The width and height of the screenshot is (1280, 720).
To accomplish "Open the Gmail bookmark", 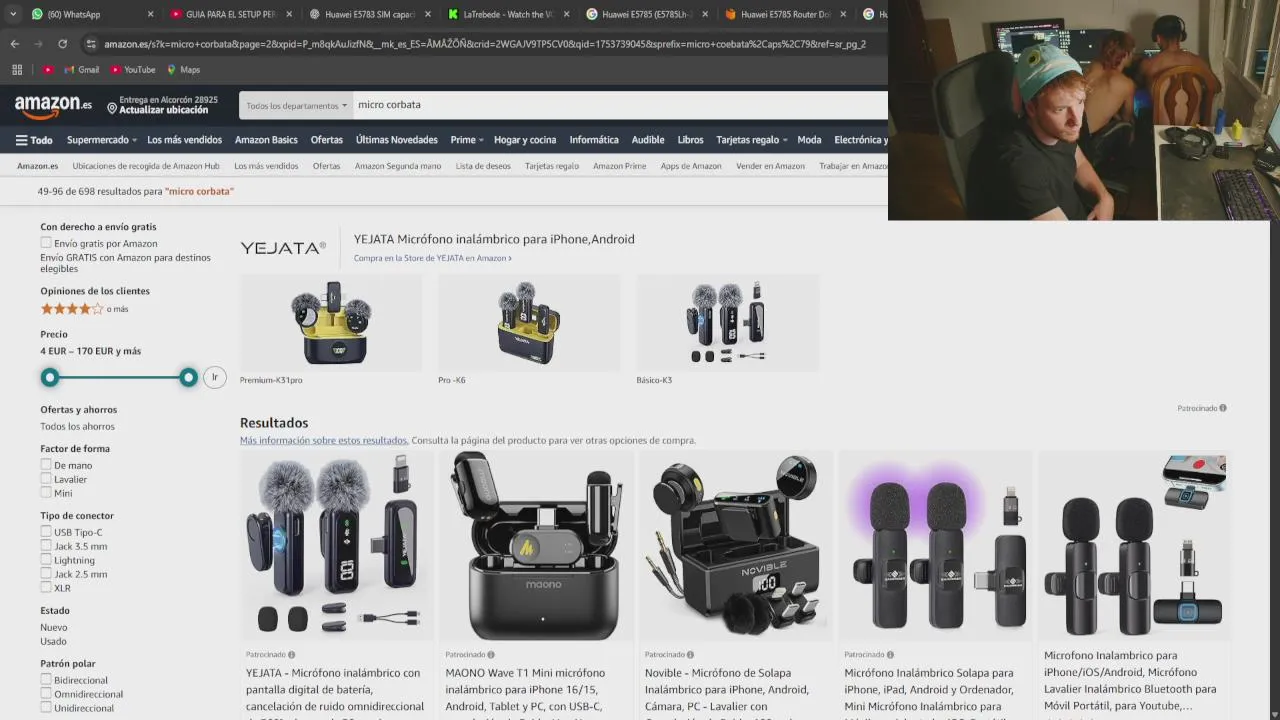I will point(80,70).
